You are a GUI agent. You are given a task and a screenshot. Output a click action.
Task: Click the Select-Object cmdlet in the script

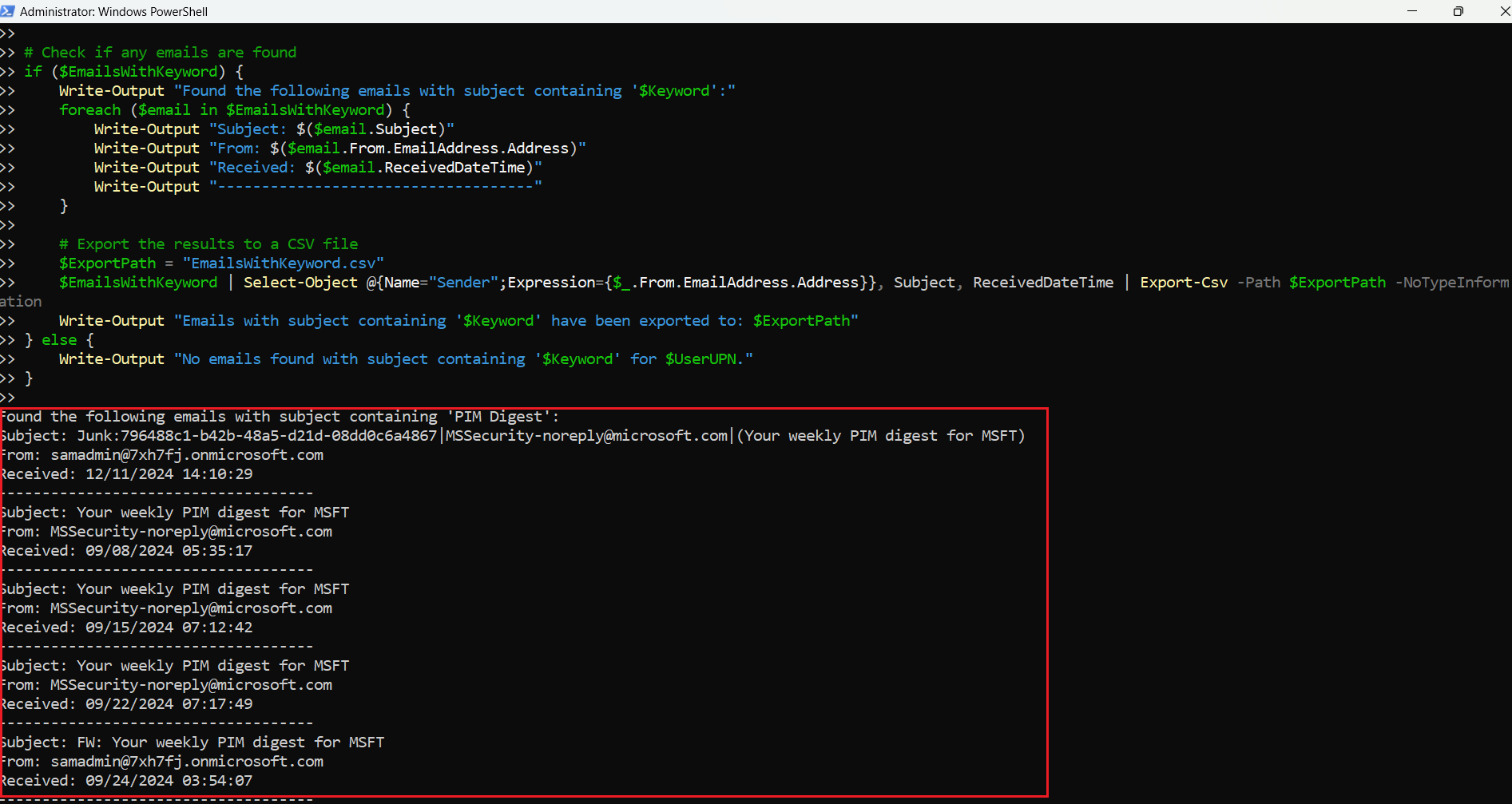click(300, 283)
